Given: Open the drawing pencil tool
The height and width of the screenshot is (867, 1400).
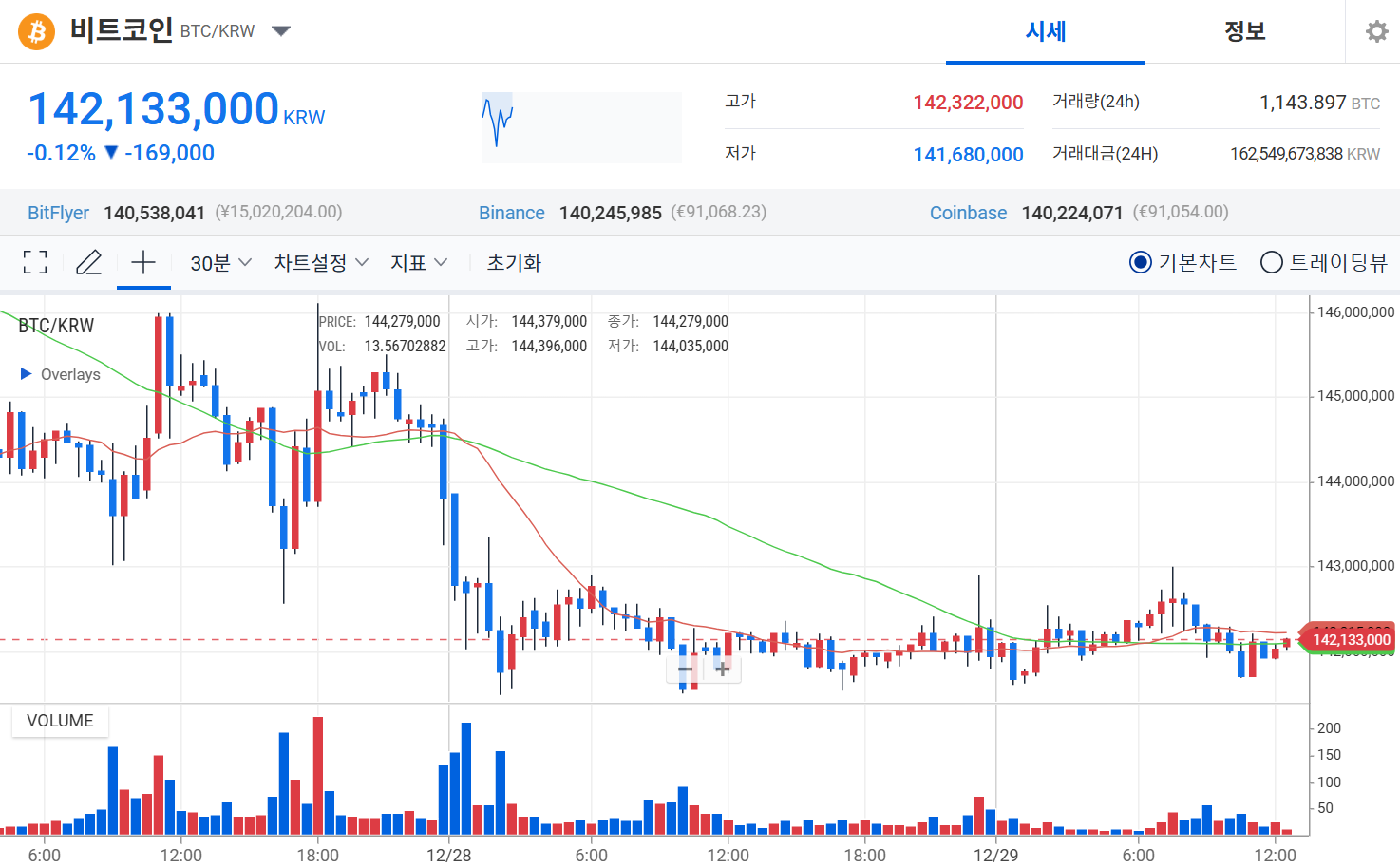Looking at the screenshot, I should tap(88, 262).
